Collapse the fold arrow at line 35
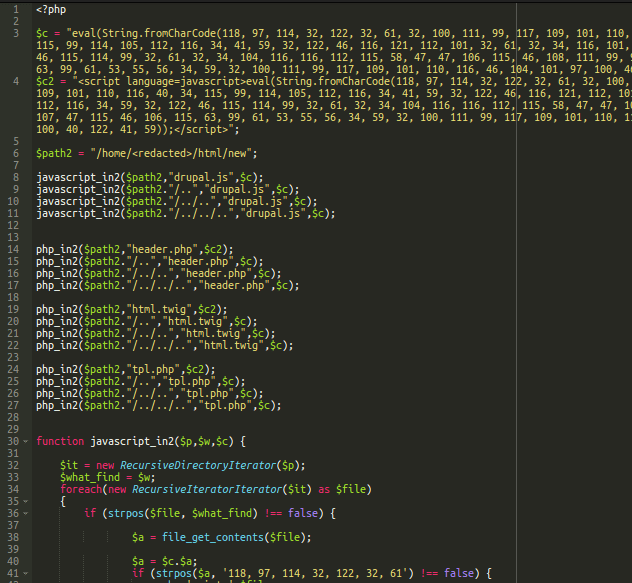This screenshot has width=632, height=583. [x=26, y=502]
